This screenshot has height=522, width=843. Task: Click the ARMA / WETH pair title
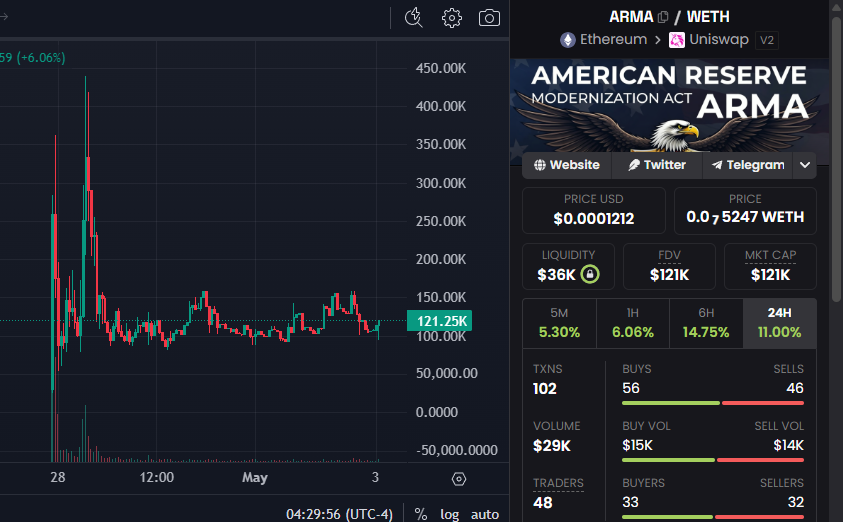[x=669, y=17]
